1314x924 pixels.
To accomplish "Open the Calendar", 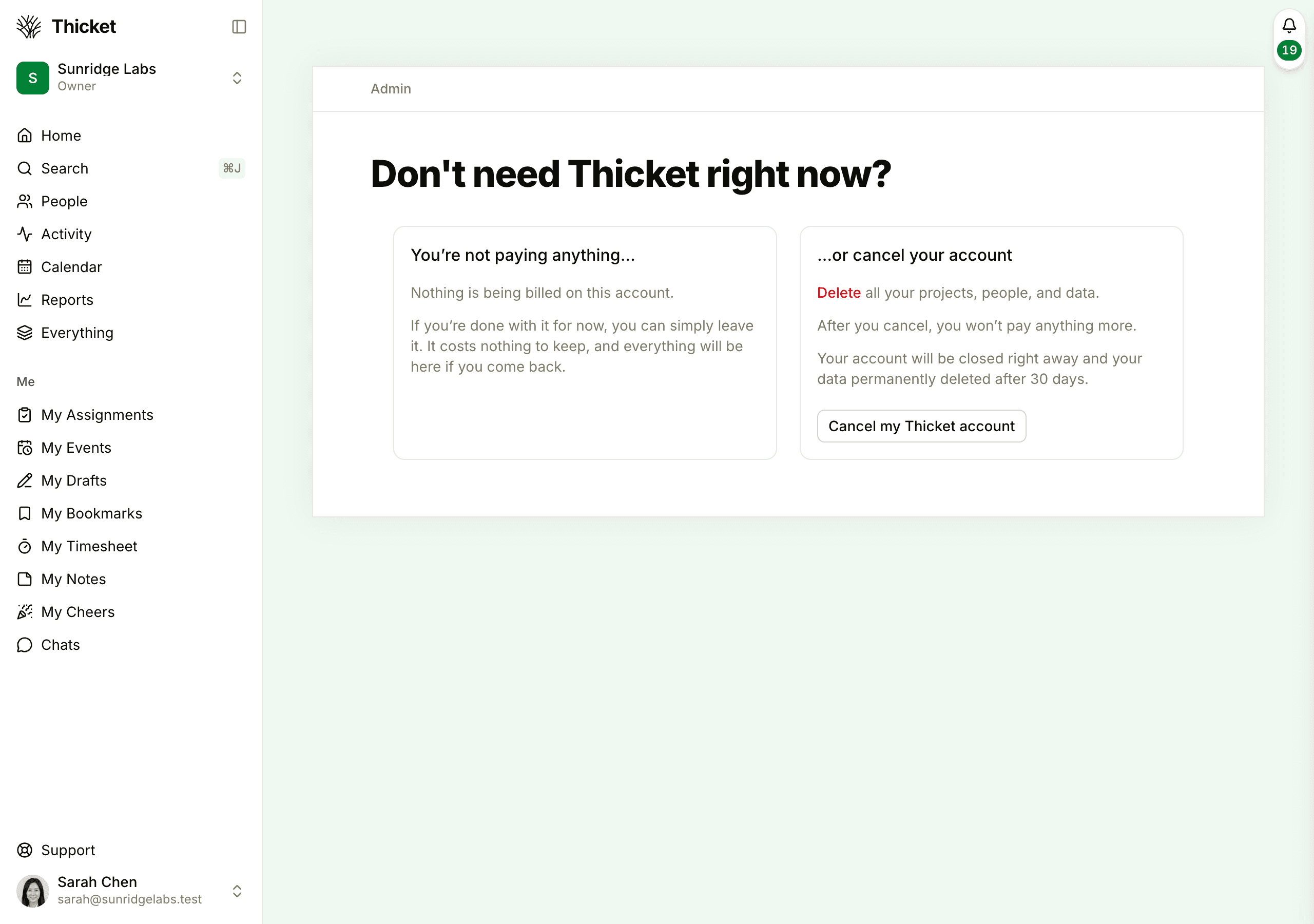I will [131, 267].
